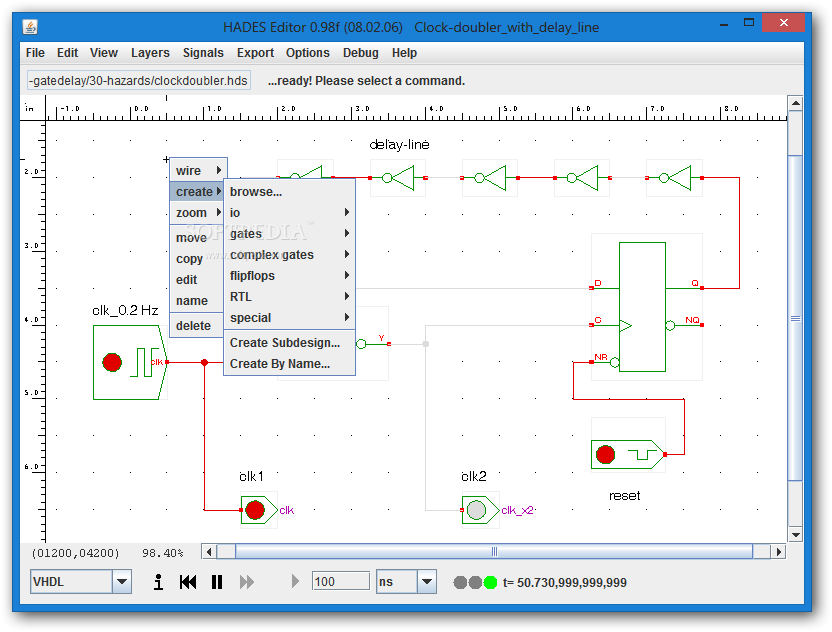Screen dimensions: 832x632
Task: Expand the io submenu
Action: point(289,213)
